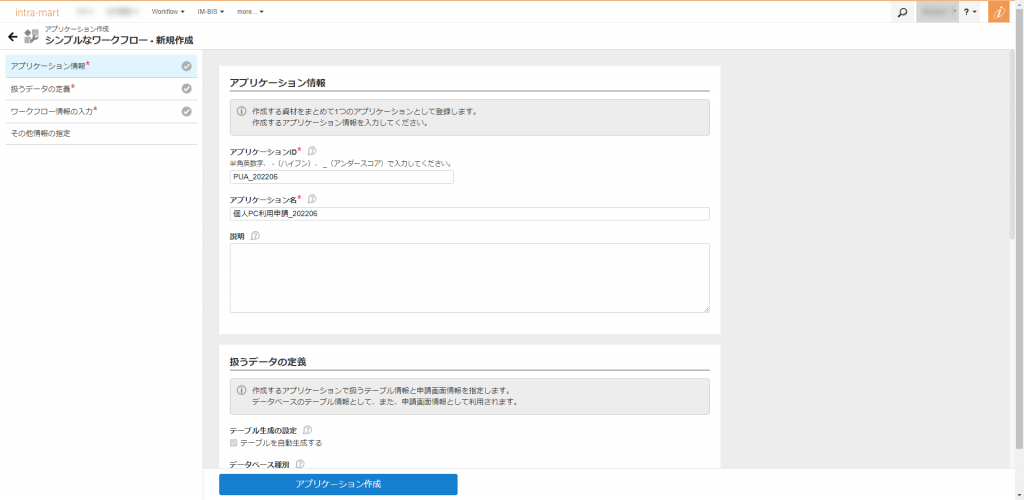Open the IM-BIS dropdown menu
The height and width of the screenshot is (500, 1024).
211,12
